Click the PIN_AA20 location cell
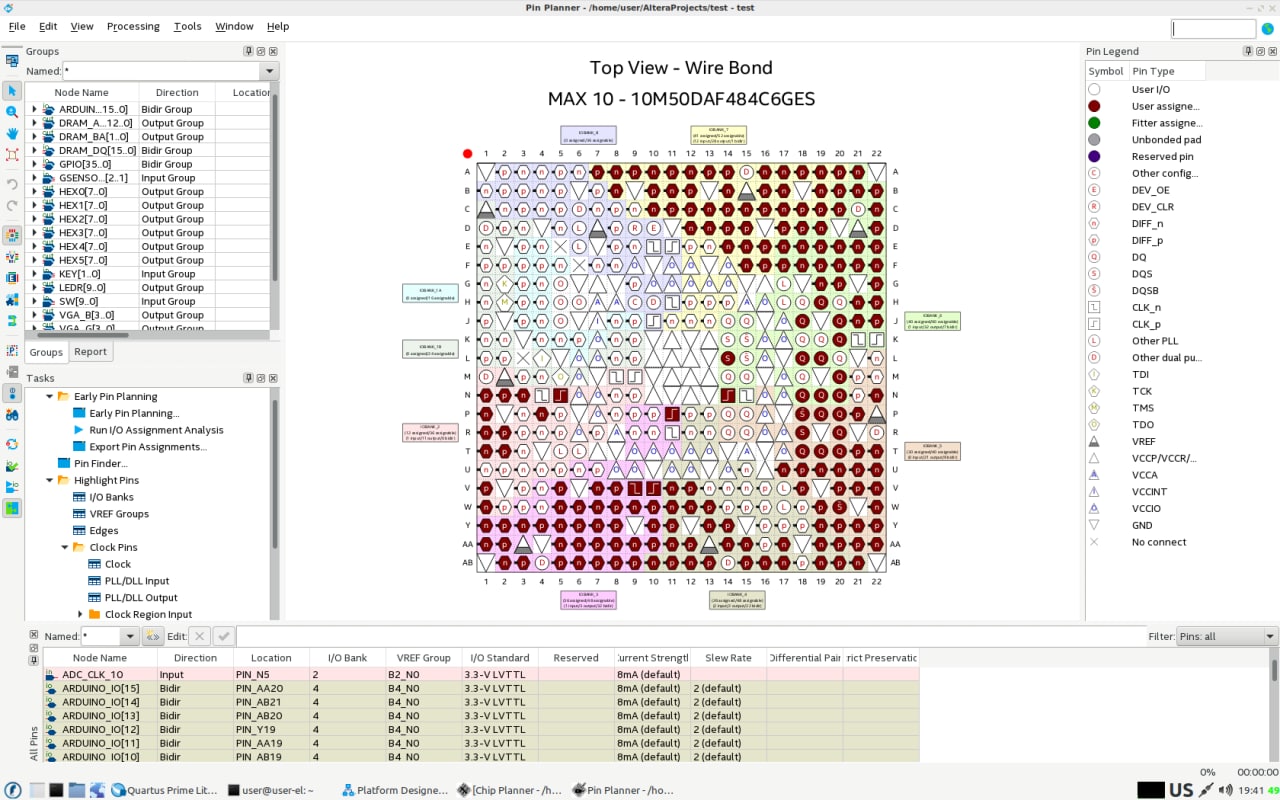The width and height of the screenshot is (1280, 800). (271, 688)
